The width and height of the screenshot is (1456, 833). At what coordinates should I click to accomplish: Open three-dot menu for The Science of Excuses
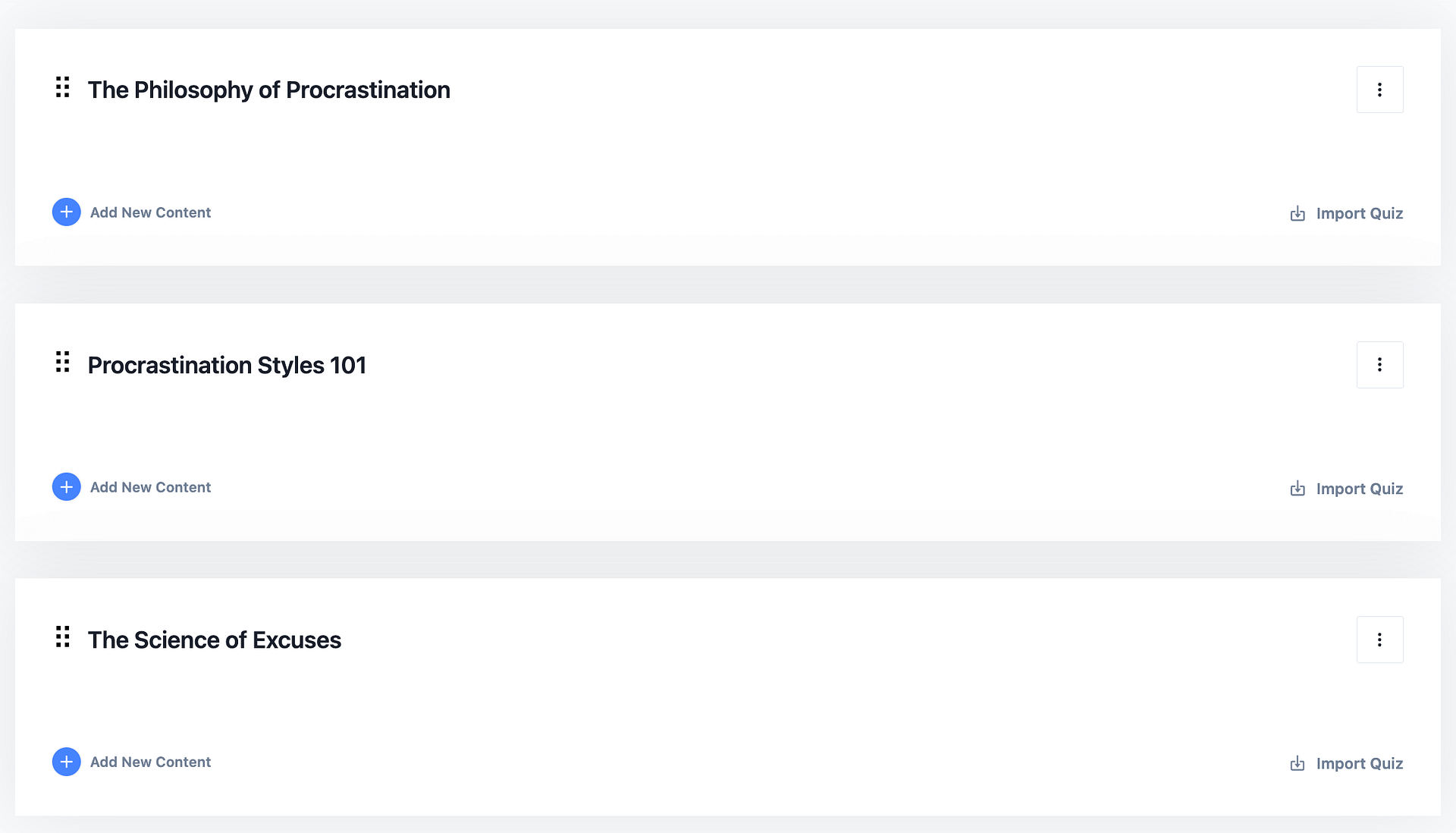point(1379,640)
